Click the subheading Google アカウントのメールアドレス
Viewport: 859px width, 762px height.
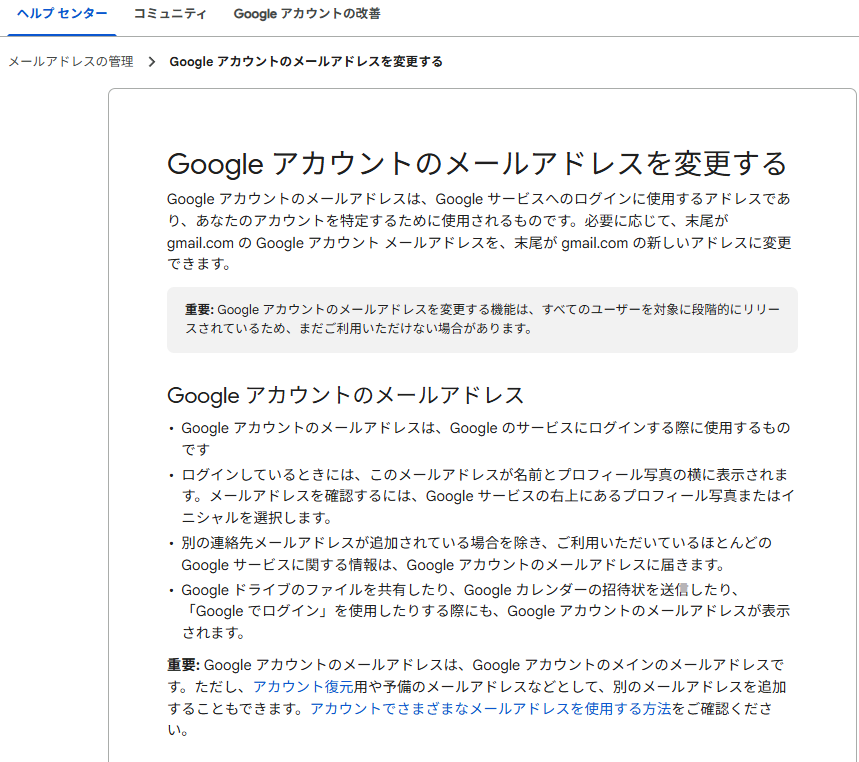[346, 395]
